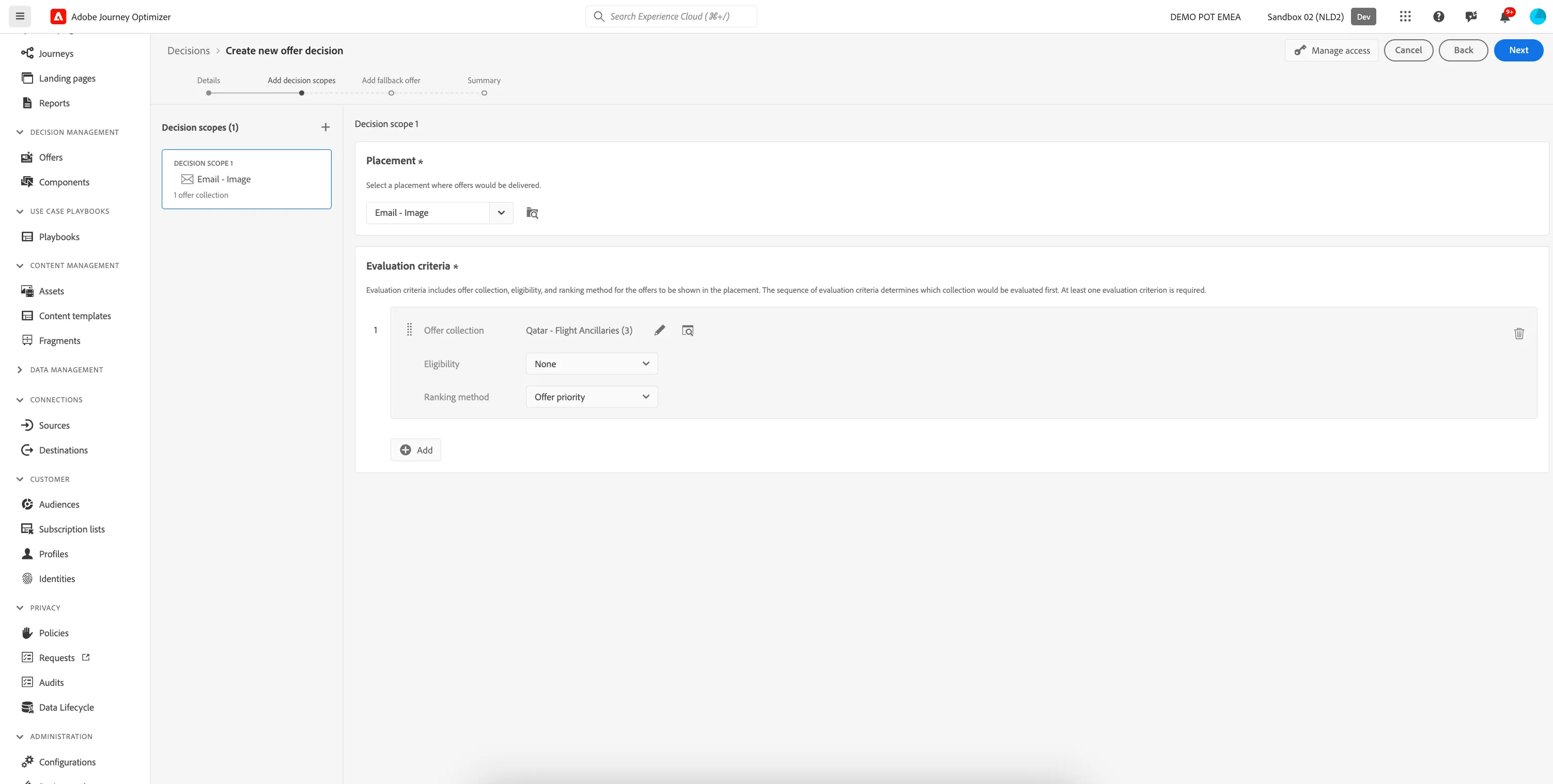Toggle the hamburger navigation menu

(x=20, y=17)
